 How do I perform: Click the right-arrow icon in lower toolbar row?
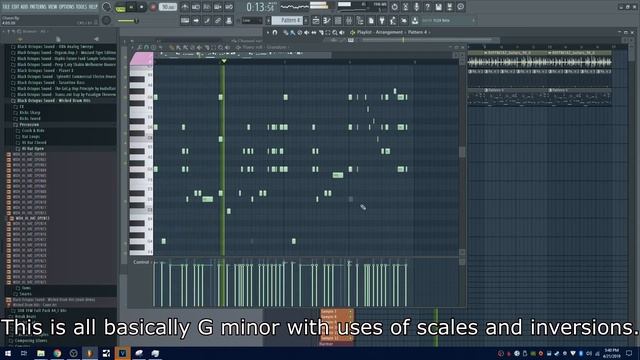point(196,20)
